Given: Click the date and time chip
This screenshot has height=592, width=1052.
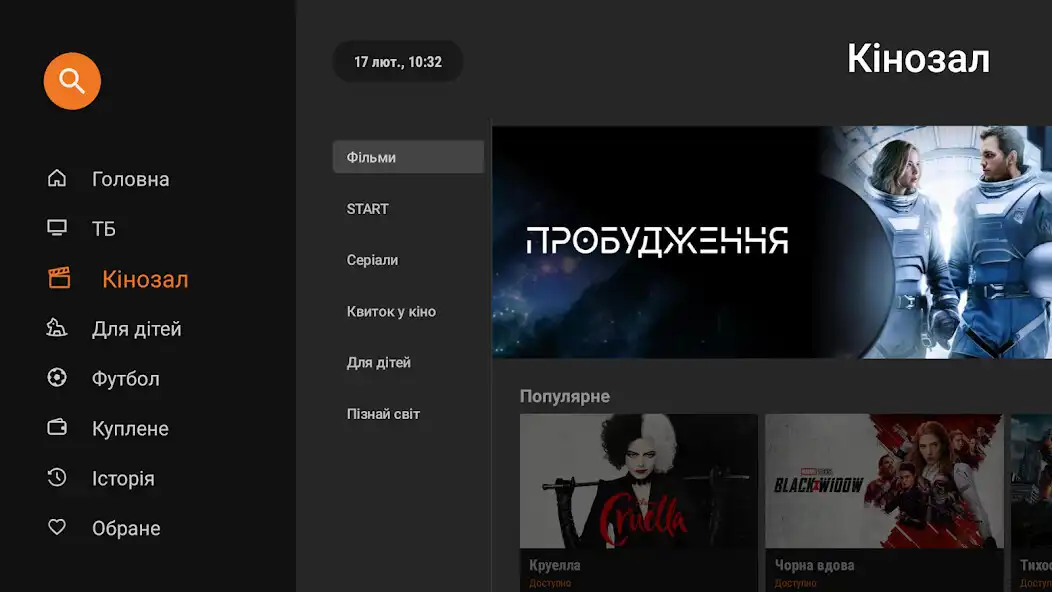Looking at the screenshot, I should pos(397,61).
